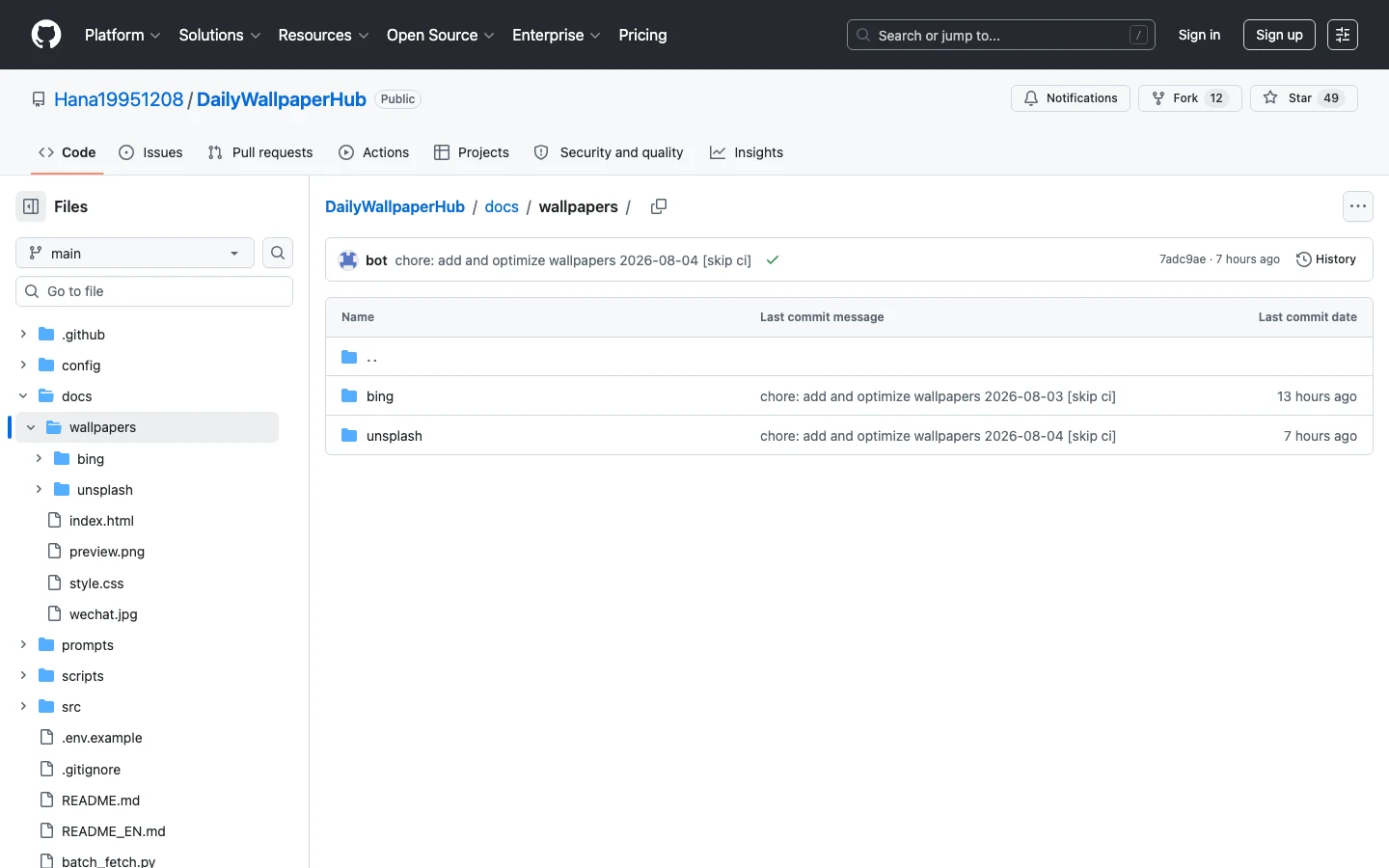Viewport: 1389px width, 868px height.
Task: Open the bot avatar image
Action: pos(348,259)
